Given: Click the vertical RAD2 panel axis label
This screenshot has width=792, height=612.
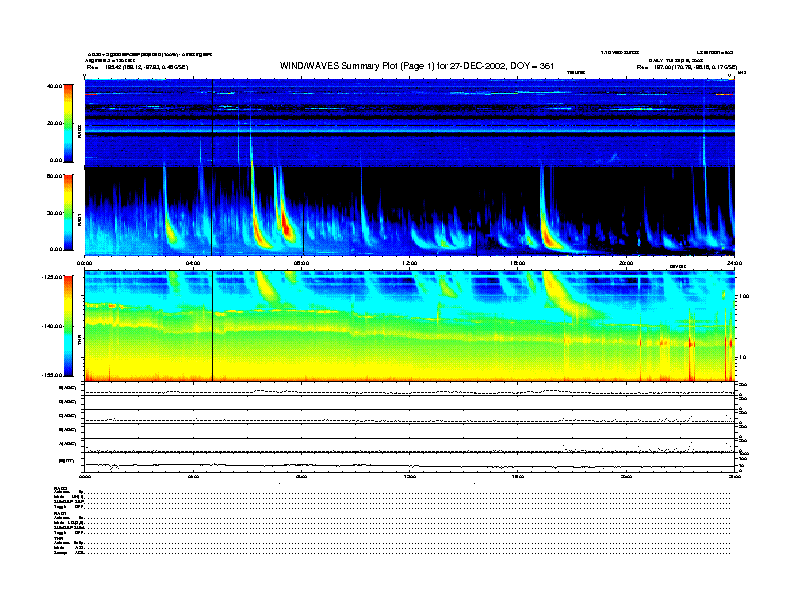Looking at the screenshot, I should pyautogui.click(x=79, y=131).
